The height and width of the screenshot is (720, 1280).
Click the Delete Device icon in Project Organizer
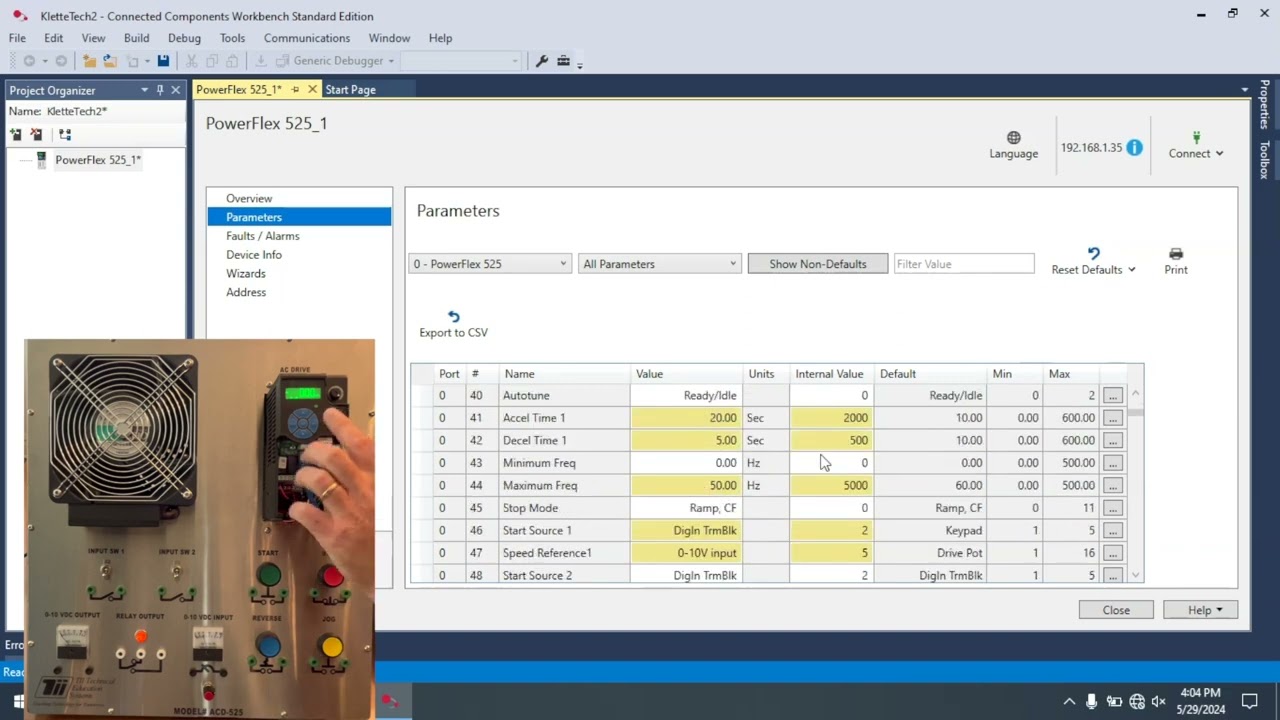point(37,134)
